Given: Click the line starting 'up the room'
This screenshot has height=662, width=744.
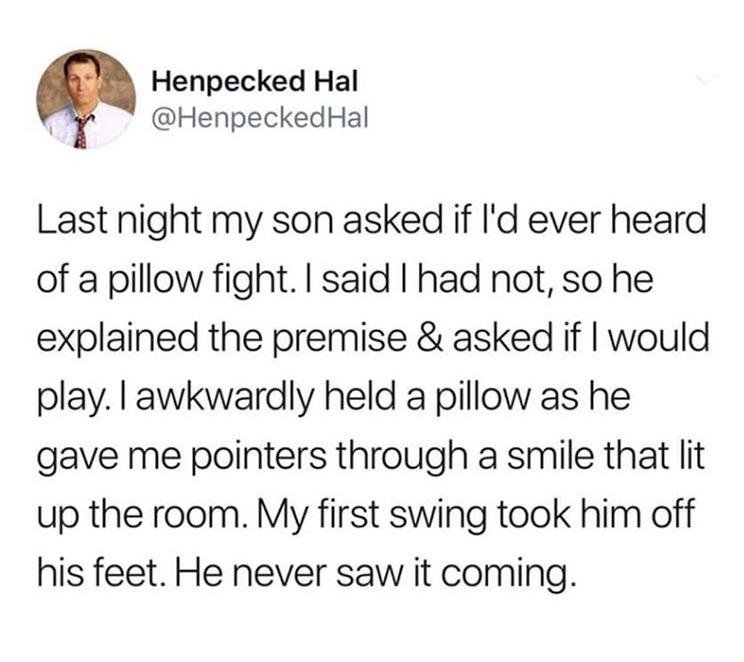Looking at the screenshot, I should pos(365,515).
